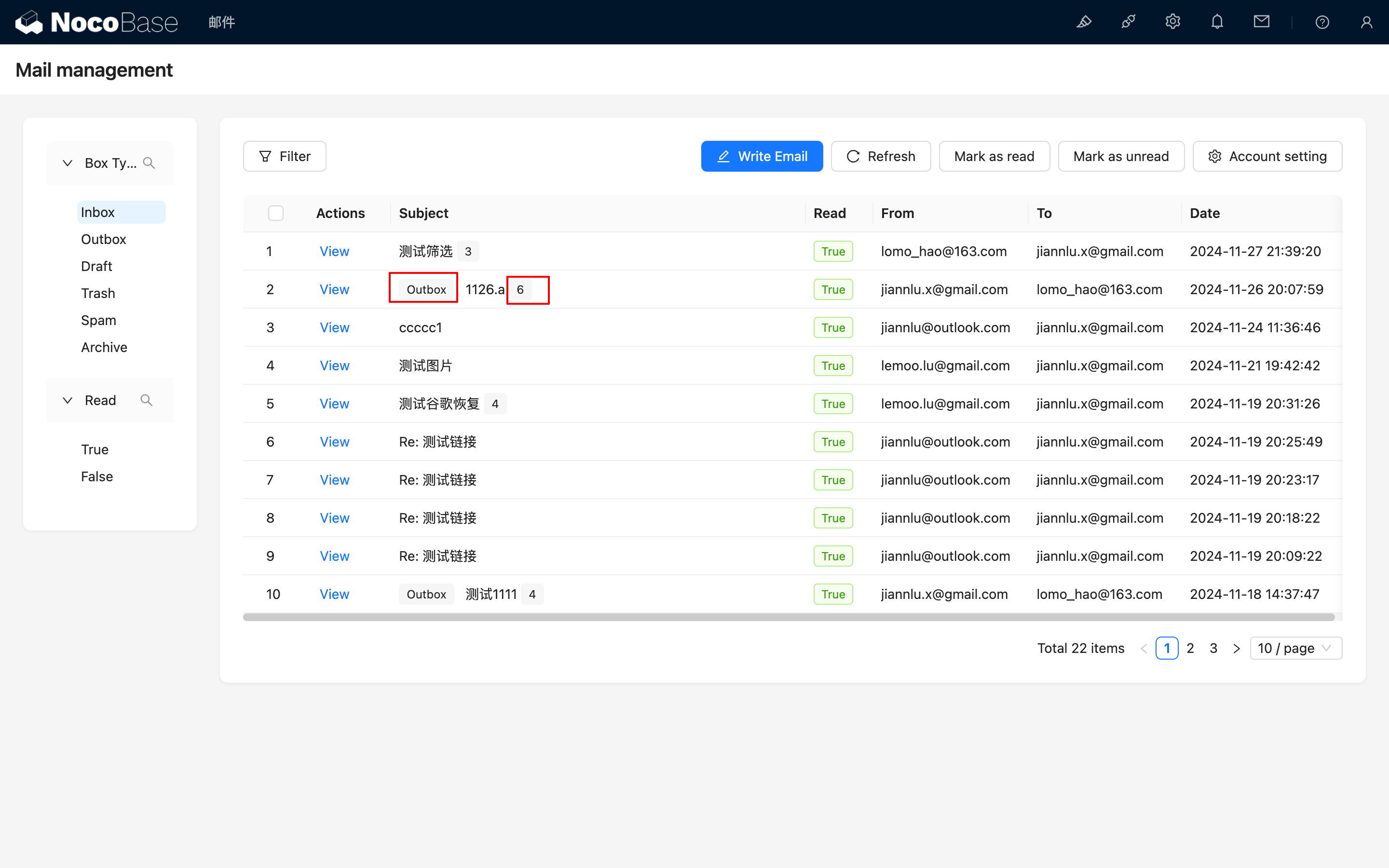Click View link for ccccc1 email

(334, 327)
